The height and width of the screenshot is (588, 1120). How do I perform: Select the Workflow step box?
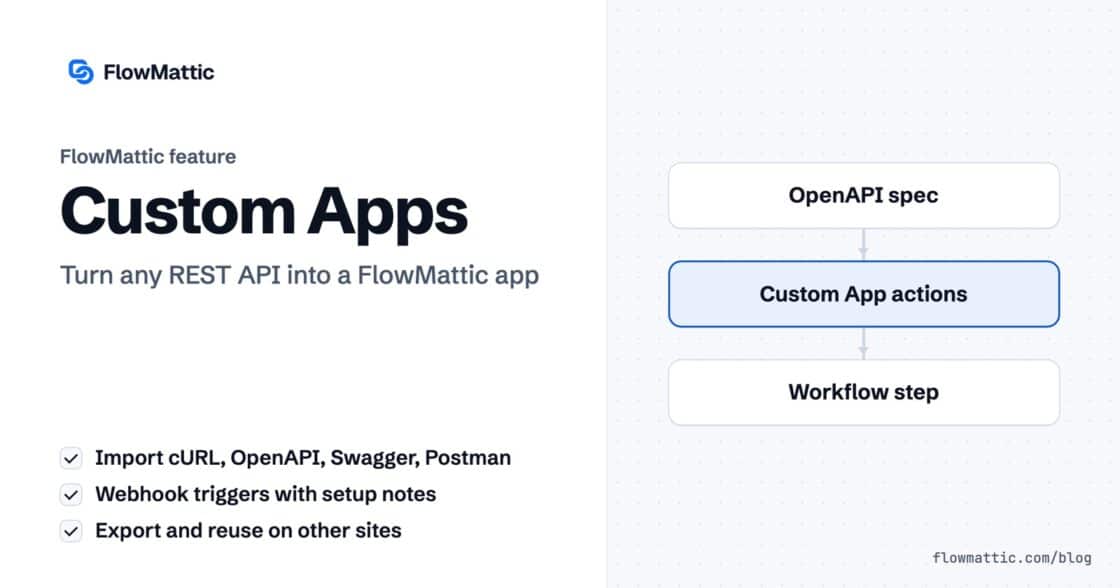864,392
